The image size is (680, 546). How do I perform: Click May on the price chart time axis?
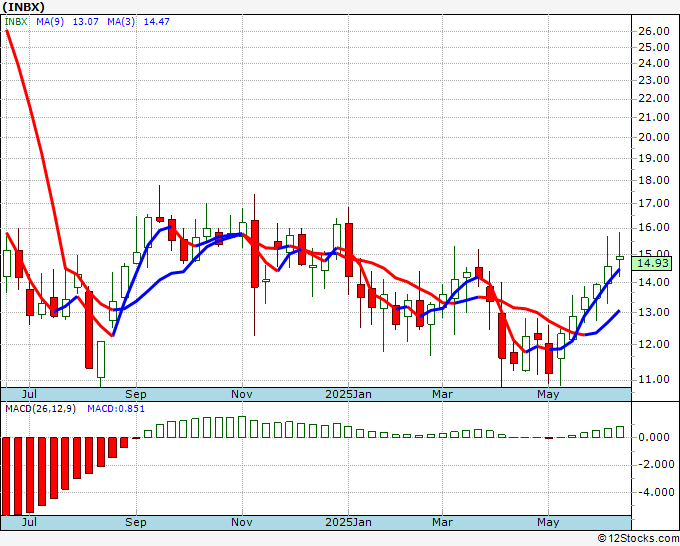pyautogui.click(x=548, y=394)
